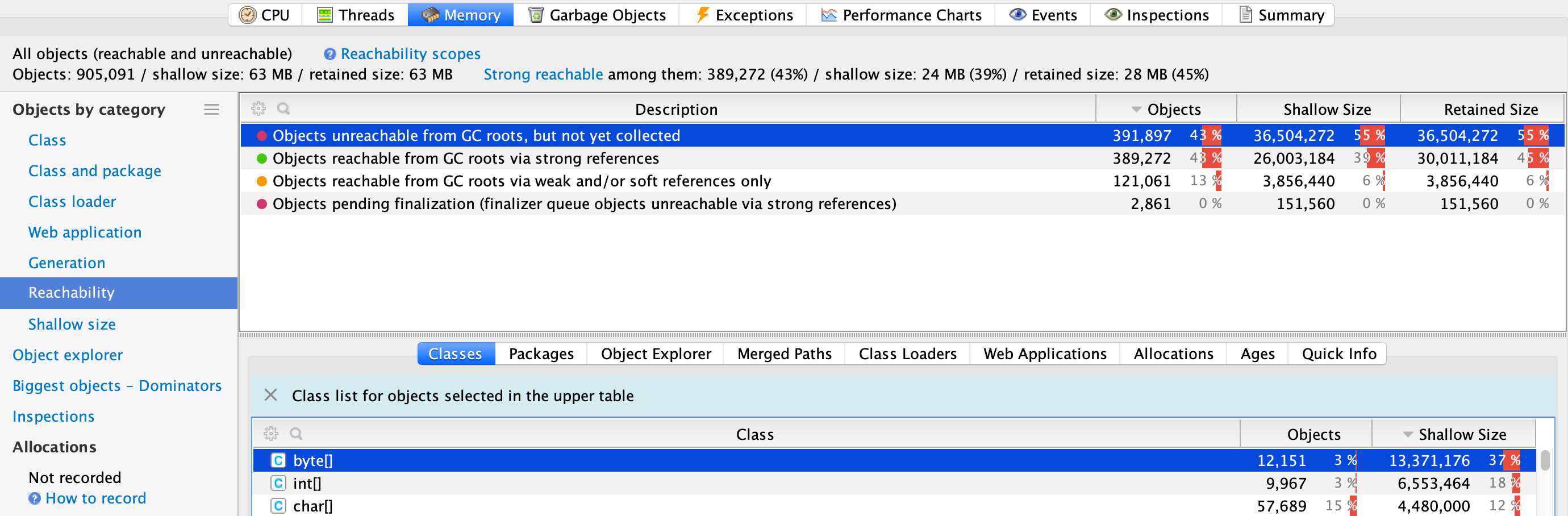Viewport: 1568px width, 516px height.
Task: Open the Objects by category hamburger menu
Action: pos(211,110)
